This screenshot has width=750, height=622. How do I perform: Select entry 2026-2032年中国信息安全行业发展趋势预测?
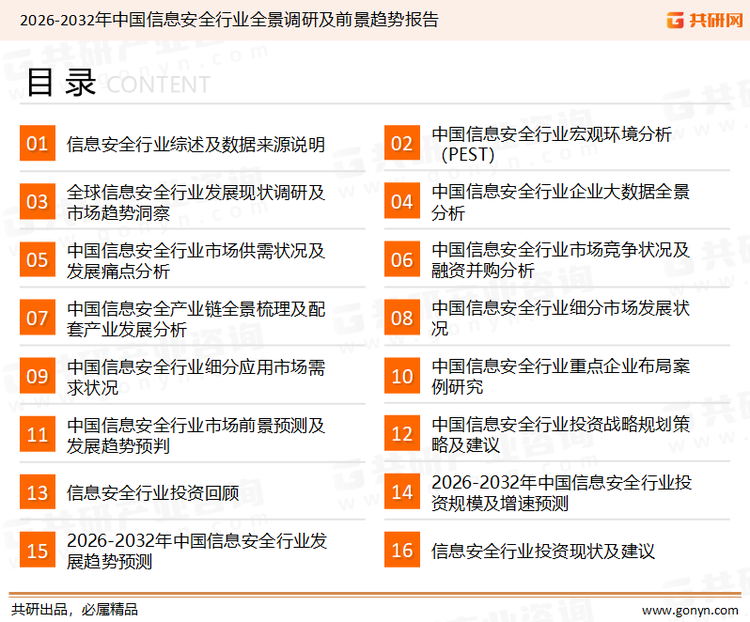coord(197,551)
